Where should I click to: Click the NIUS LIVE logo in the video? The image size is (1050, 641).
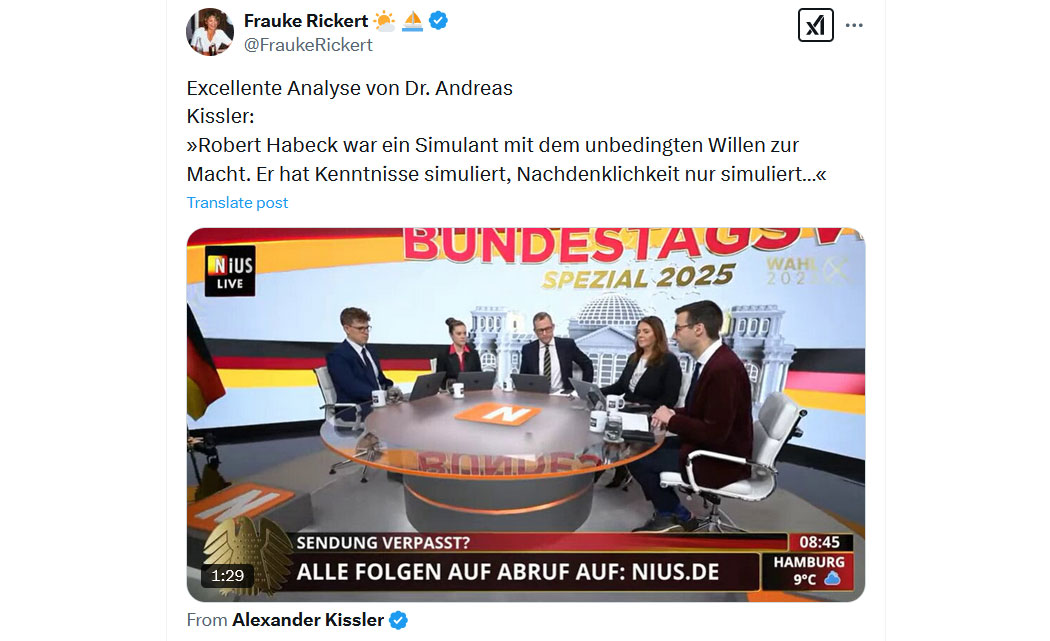click(230, 271)
